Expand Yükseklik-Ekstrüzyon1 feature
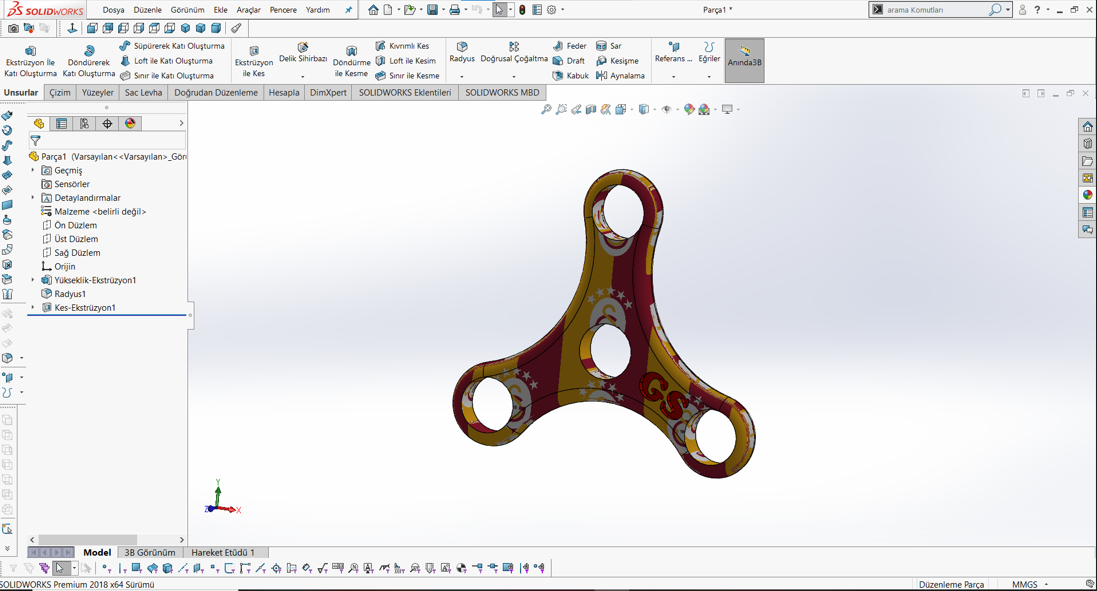 (33, 280)
